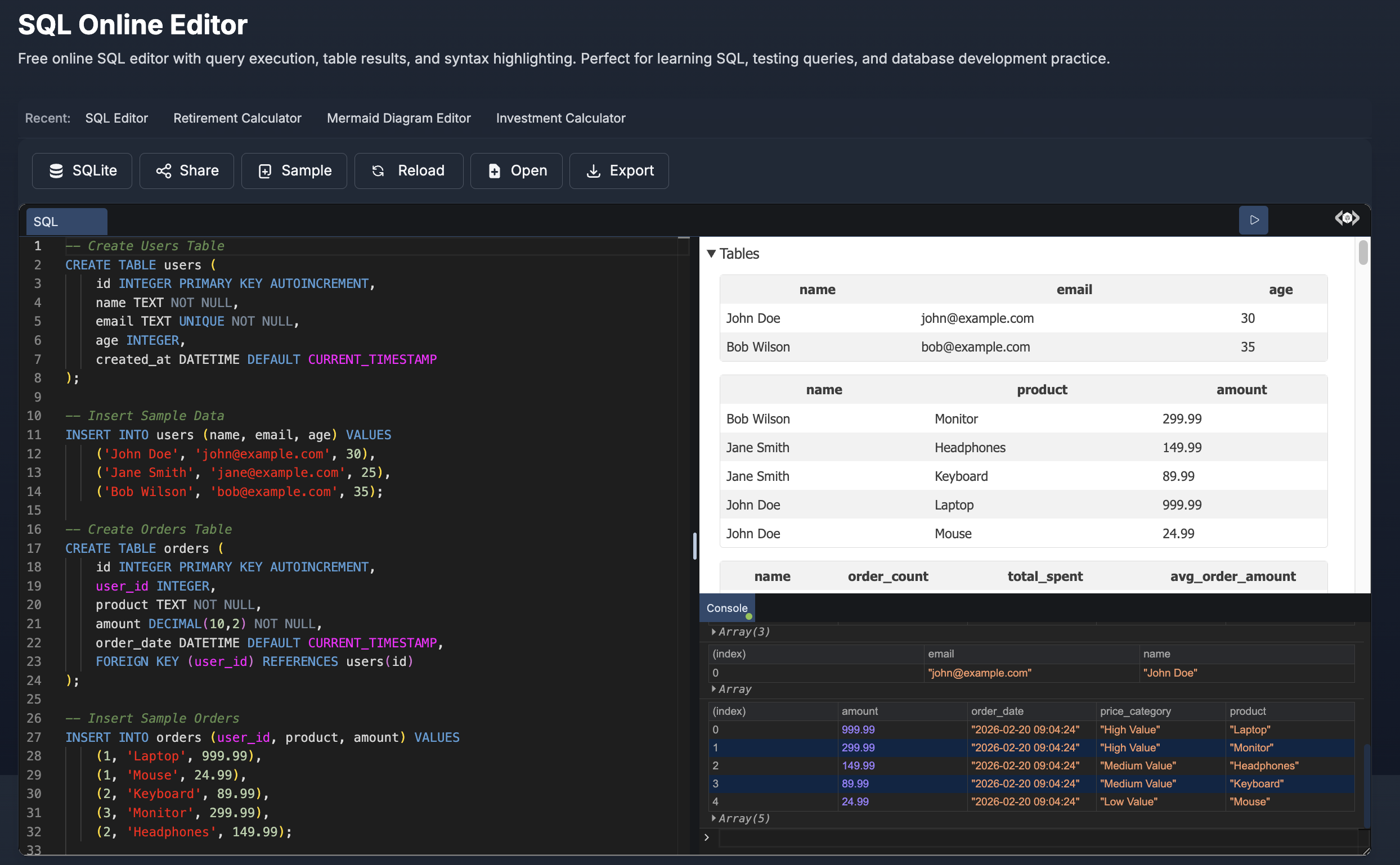This screenshot has width=1400, height=865.
Task: Open the Investment Calculator recent link
Action: click(560, 118)
